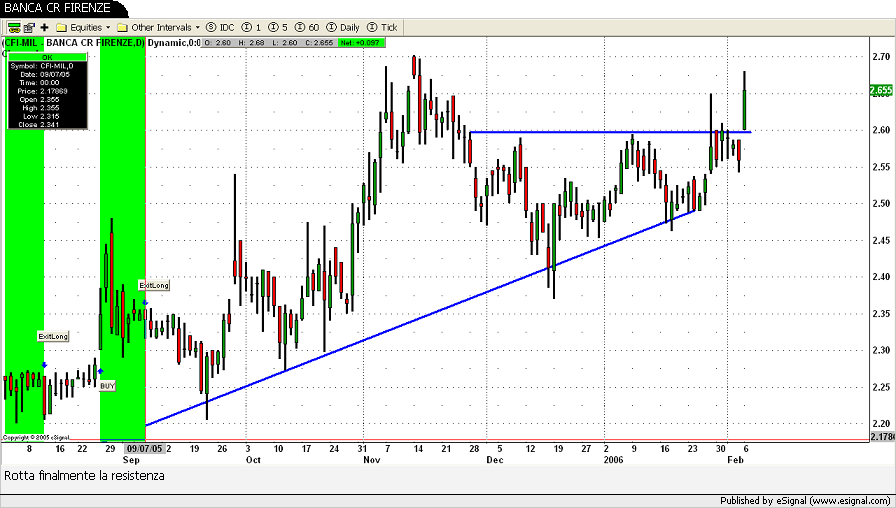The height and width of the screenshot is (508, 896).
Task: Select the Daily interval
Action: [x=344, y=27]
